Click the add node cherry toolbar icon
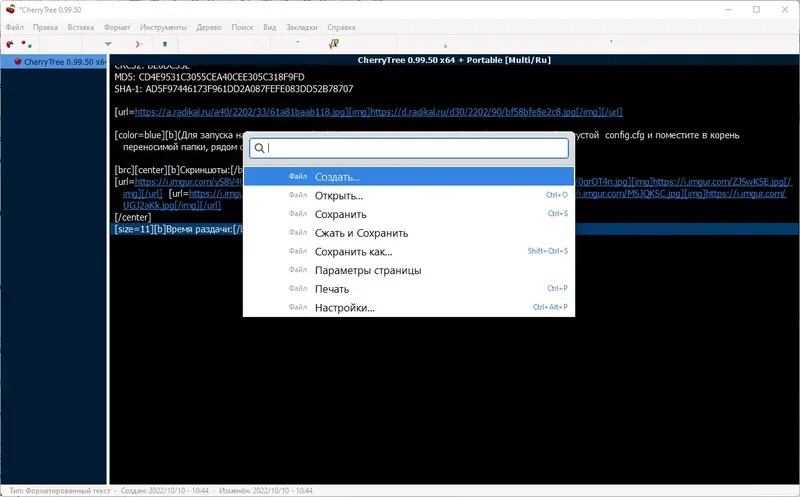 tap(10, 44)
